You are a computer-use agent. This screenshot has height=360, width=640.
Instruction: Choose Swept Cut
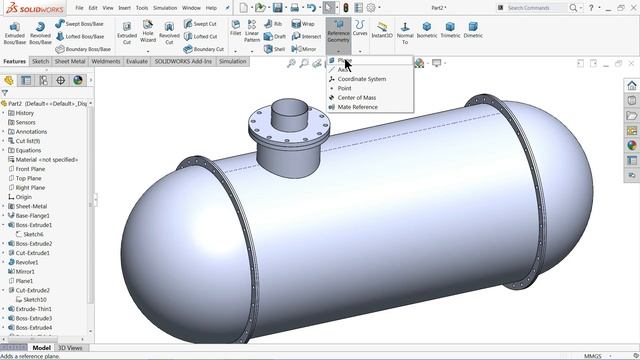point(200,24)
